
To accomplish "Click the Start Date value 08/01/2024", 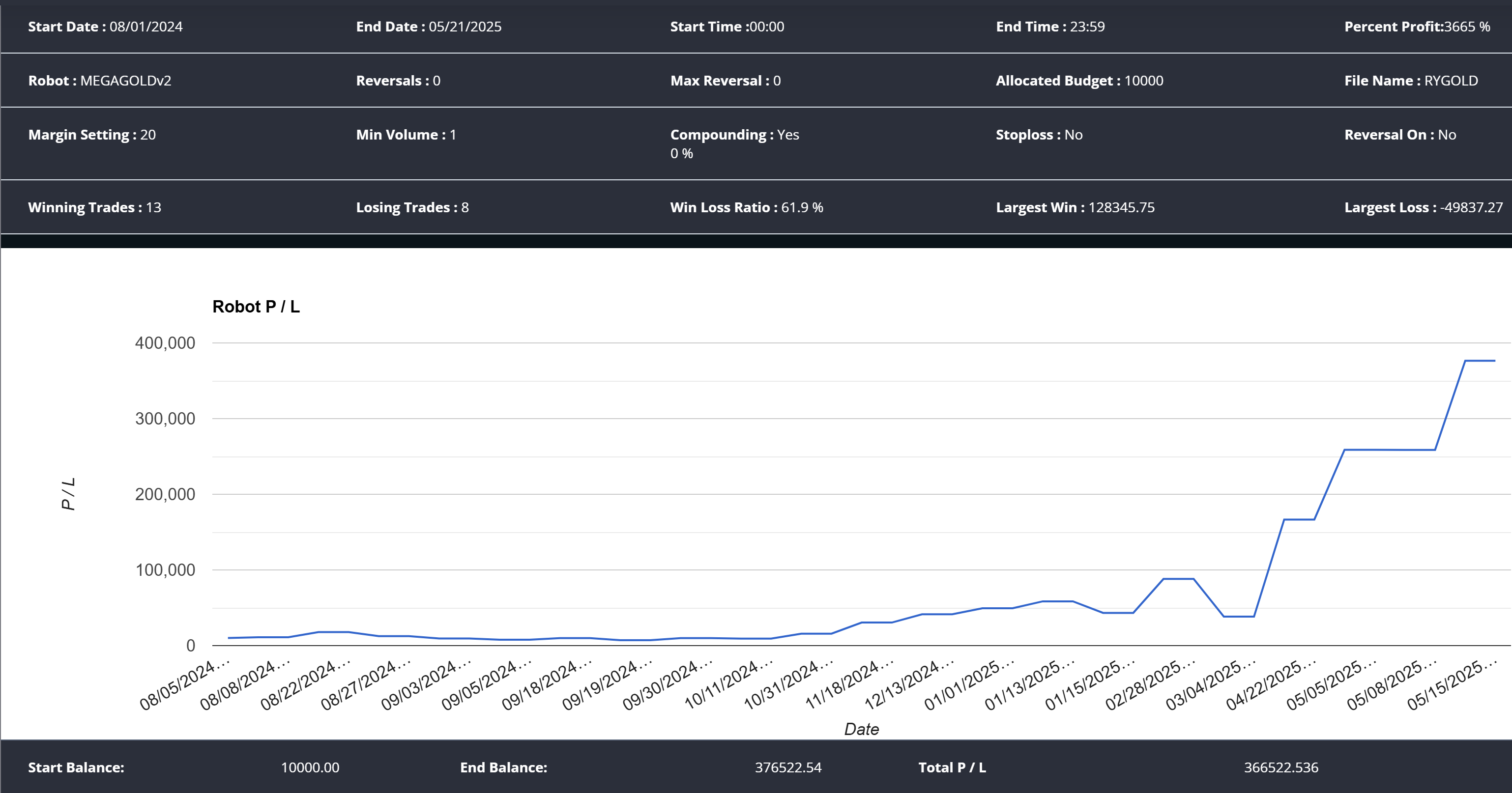I will coord(145,27).
